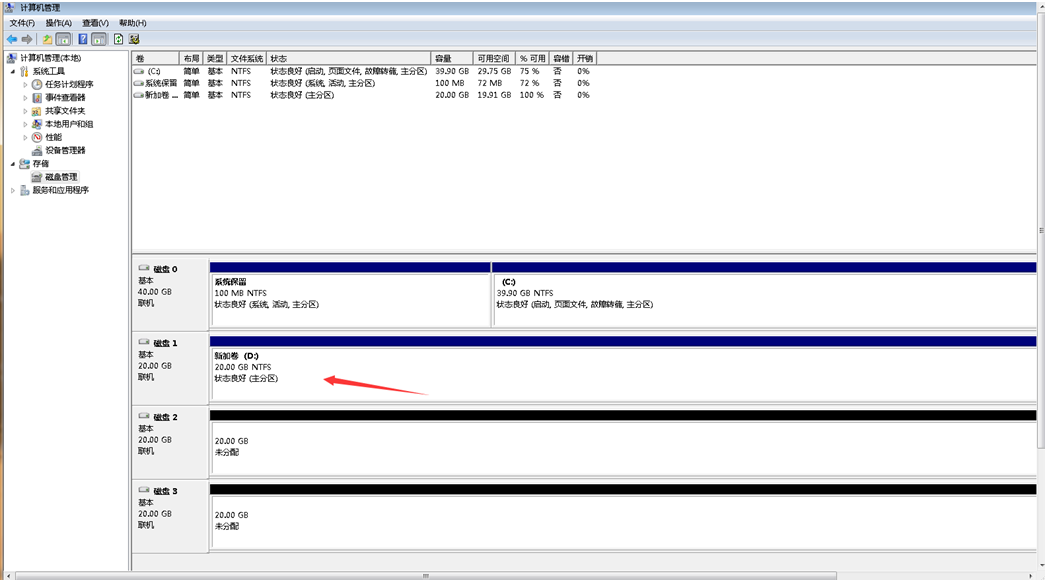Click the 文件系统 column header
1045x580 pixels.
[247, 59]
